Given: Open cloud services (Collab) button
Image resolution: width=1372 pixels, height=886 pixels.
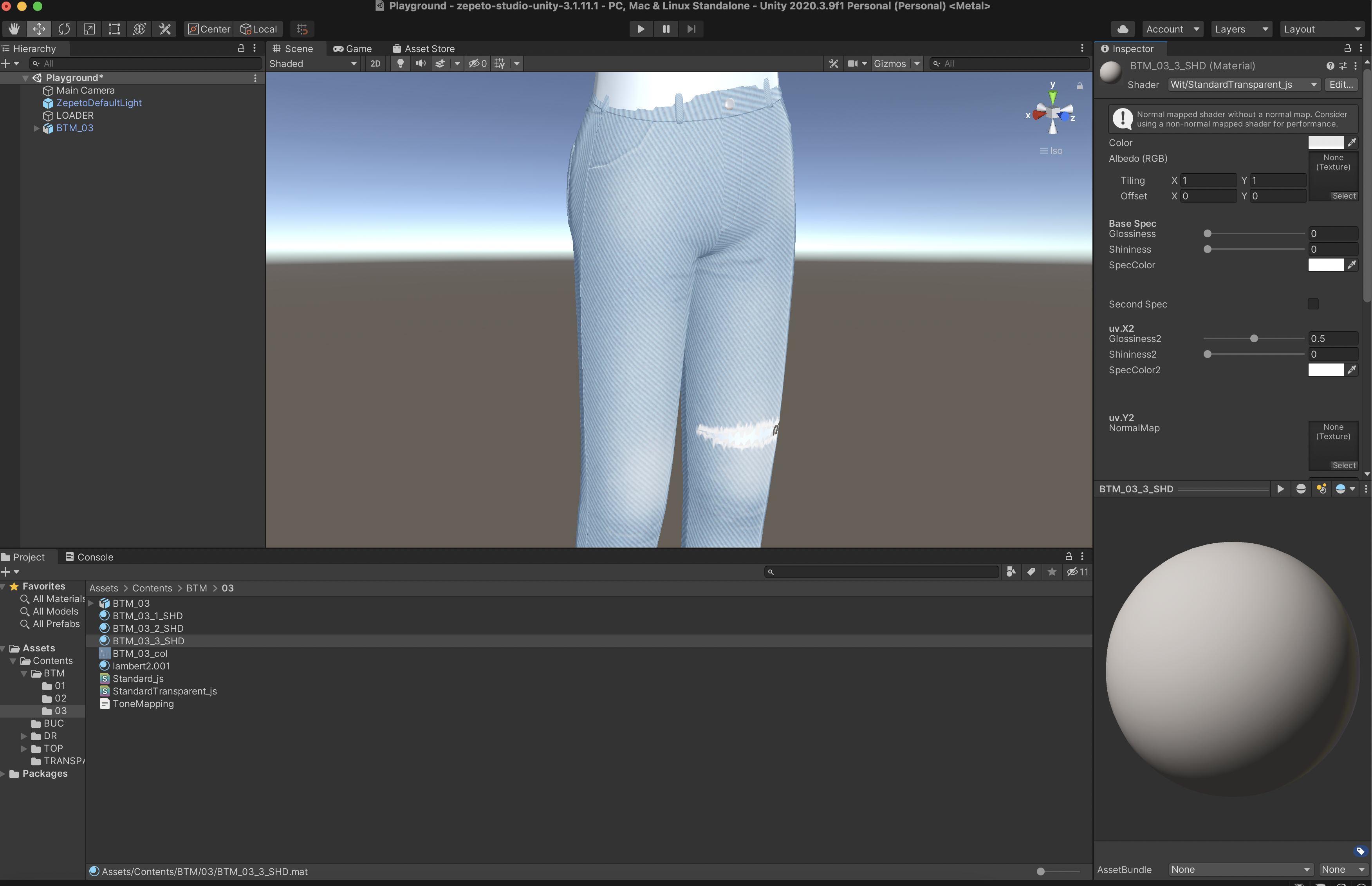Looking at the screenshot, I should 1123,29.
